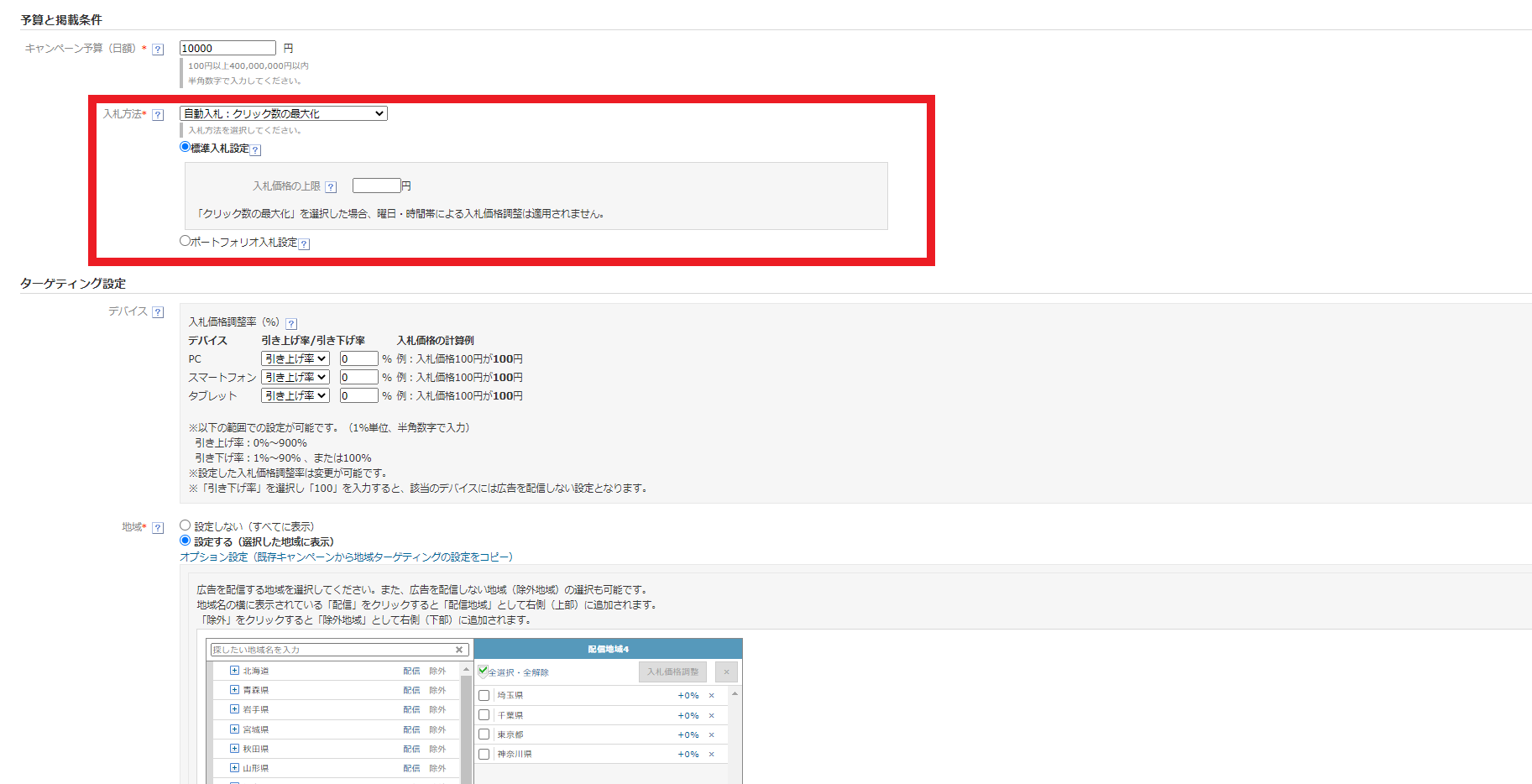Expand 青森県 in the region tree
The width and height of the screenshot is (1532, 784).
[234, 690]
